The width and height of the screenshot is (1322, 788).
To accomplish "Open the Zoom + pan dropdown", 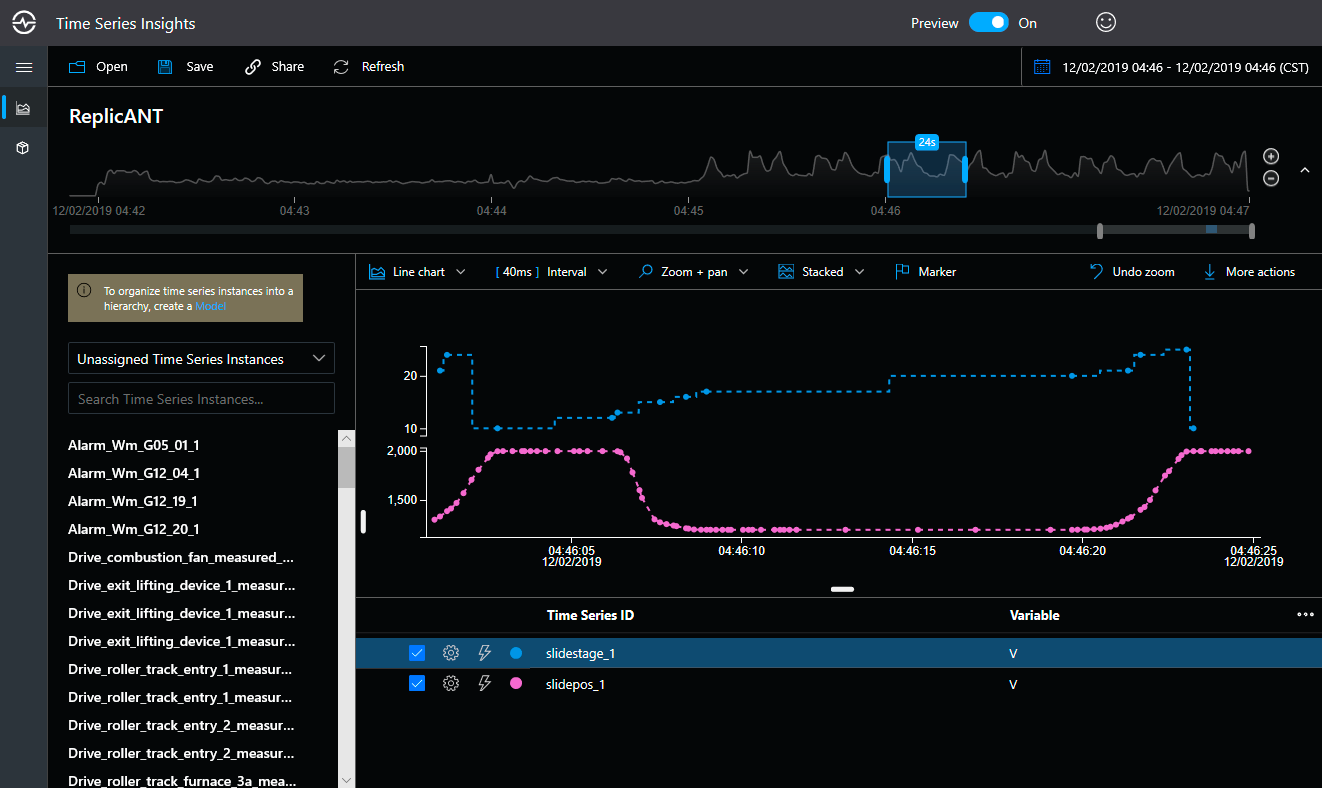I will point(693,272).
